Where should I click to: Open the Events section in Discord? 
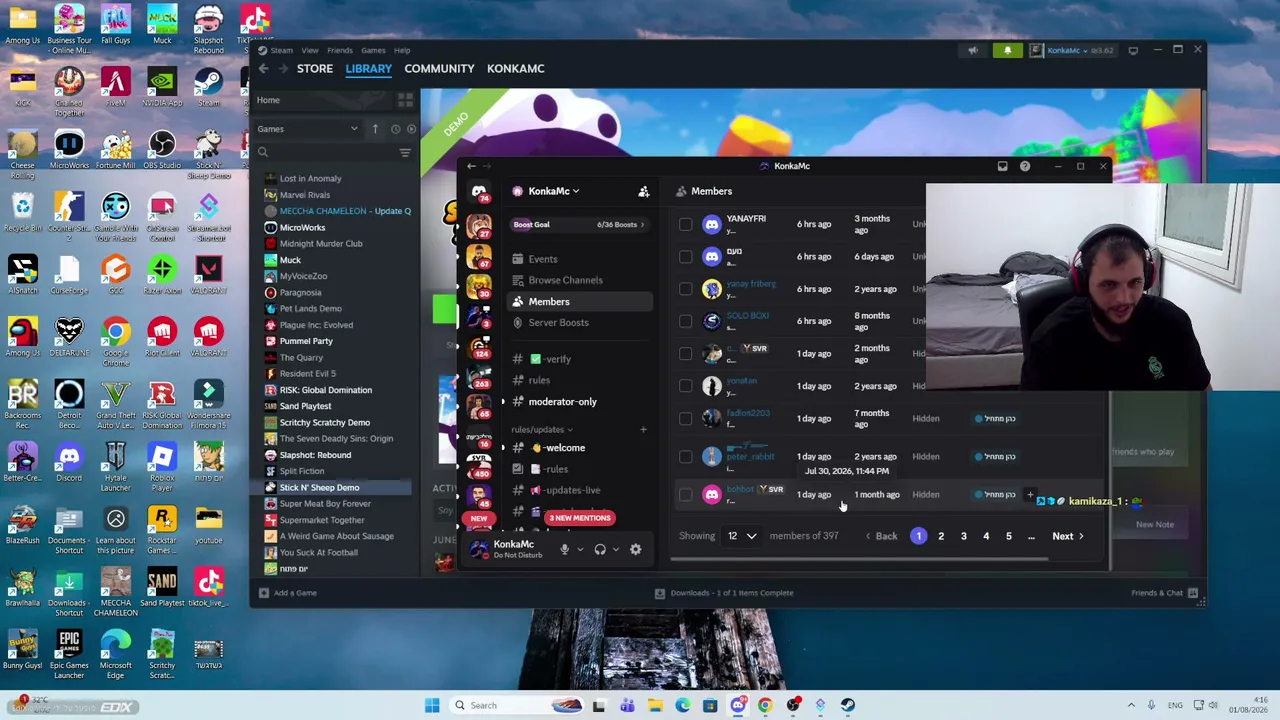pyautogui.click(x=580, y=259)
